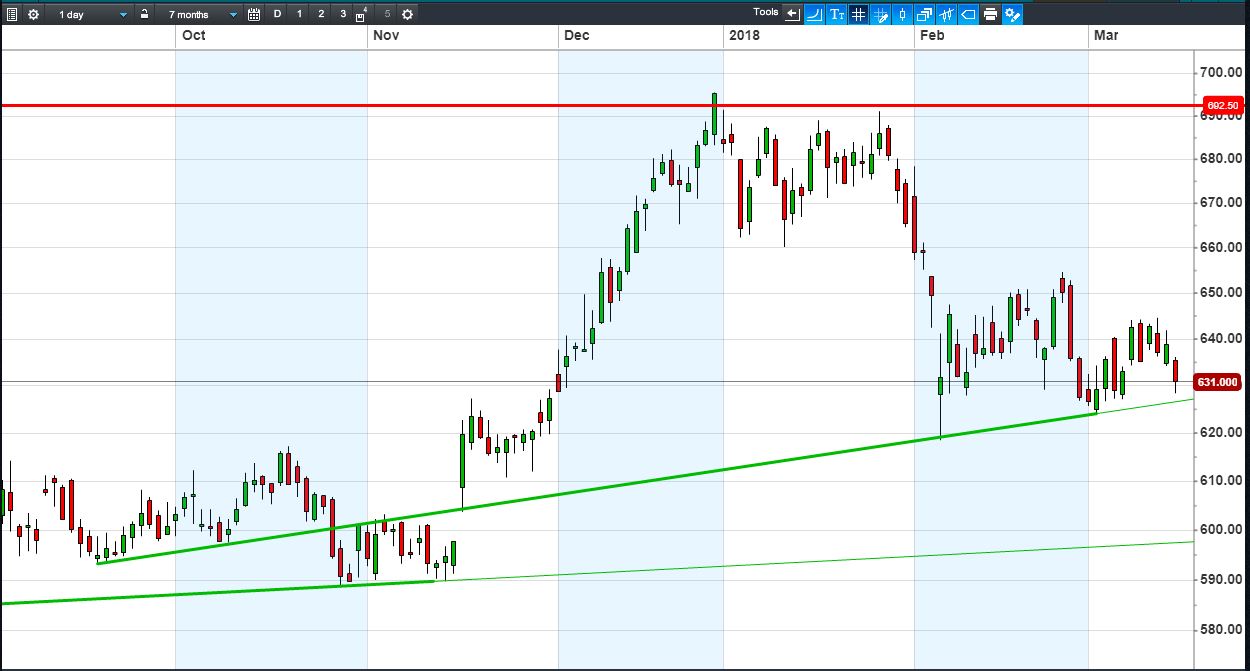Load chart template 1
This screenshot has width=1250, height=671.
[x=299, y=14]
